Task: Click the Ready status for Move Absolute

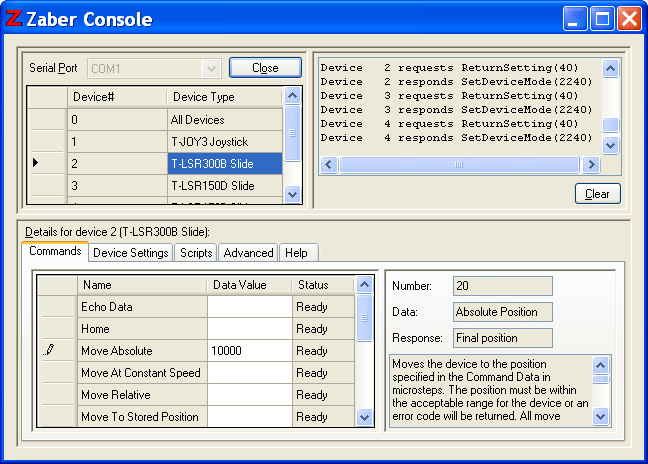Action: pyautogui.click(x=323, y=351)
